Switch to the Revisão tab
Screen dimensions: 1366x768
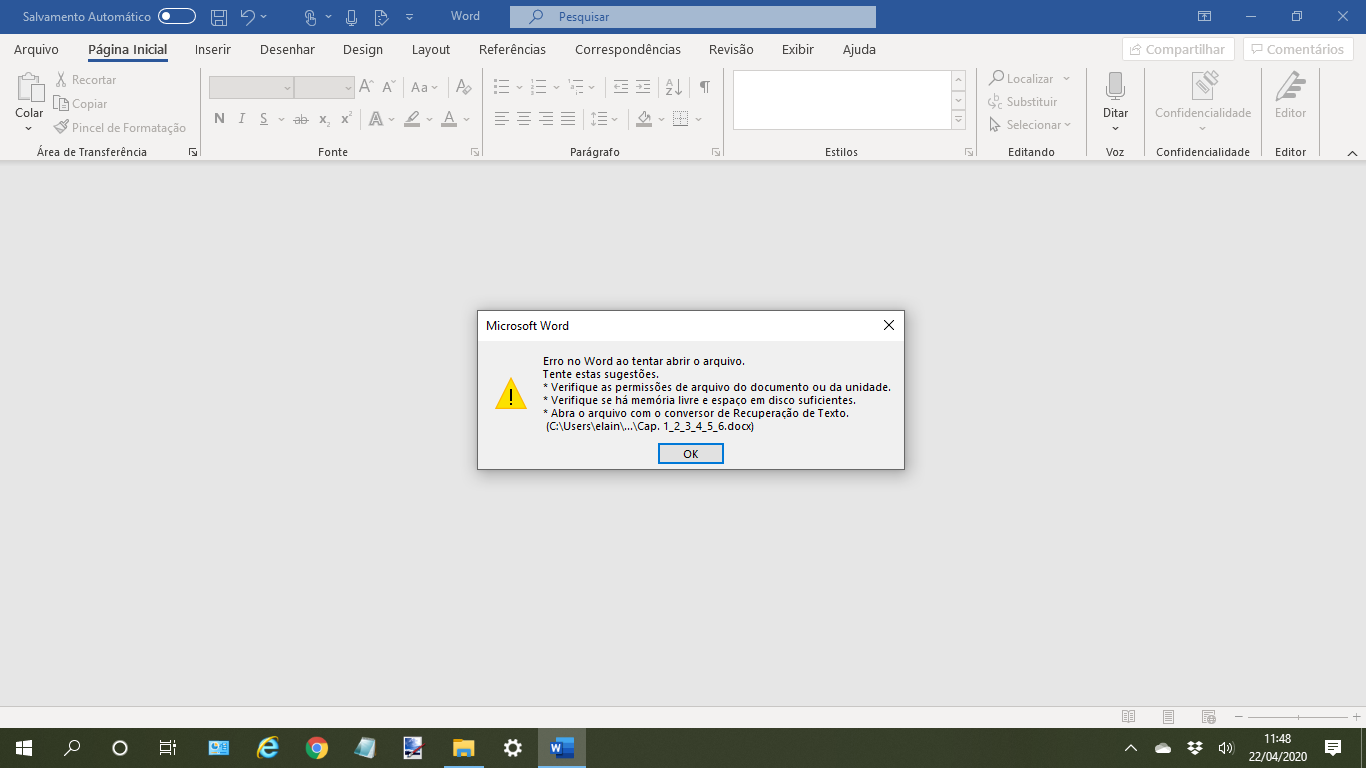[x=731, y=49]
